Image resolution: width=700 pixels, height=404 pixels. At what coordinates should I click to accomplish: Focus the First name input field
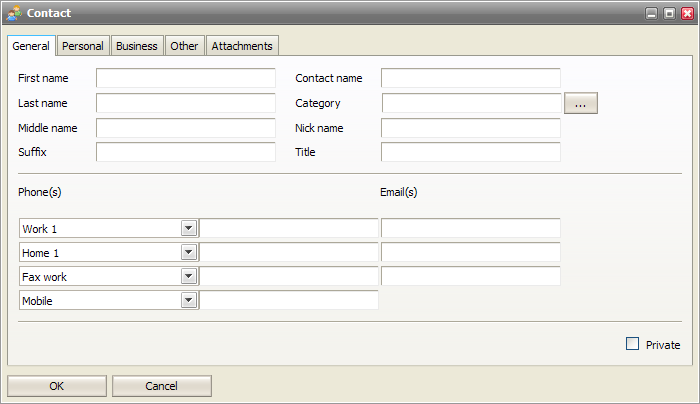point(185,78)
